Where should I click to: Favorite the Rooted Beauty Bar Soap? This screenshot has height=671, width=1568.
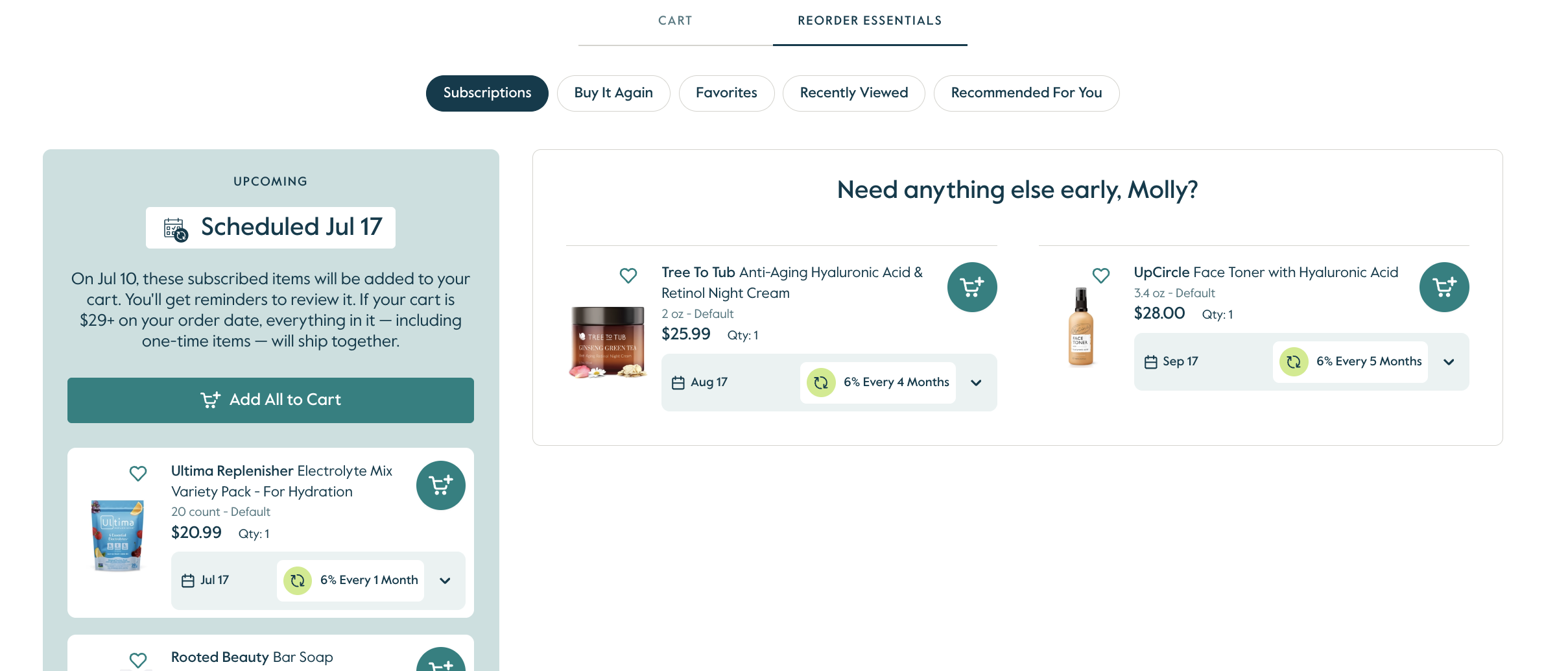(138, 660)
